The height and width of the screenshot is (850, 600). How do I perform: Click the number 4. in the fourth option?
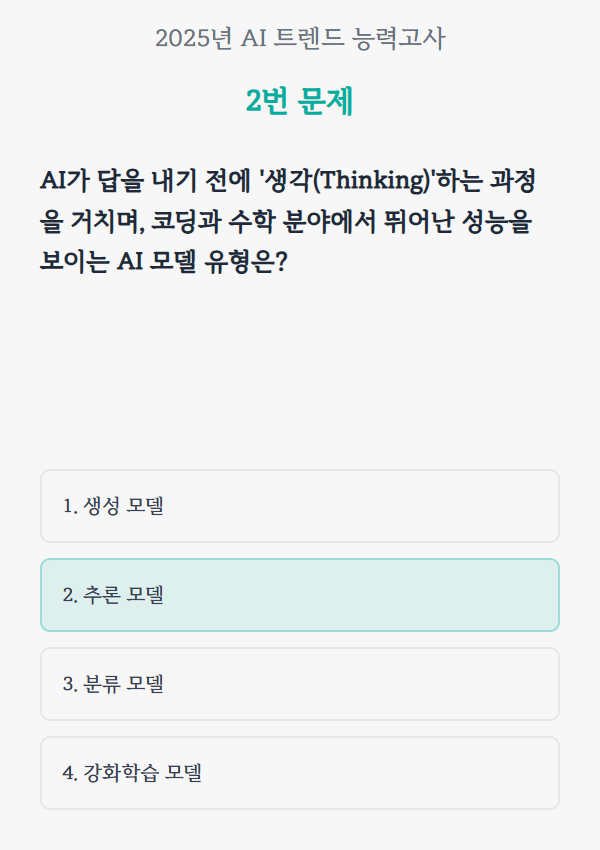pyautogui.click(x=70, y=773)
